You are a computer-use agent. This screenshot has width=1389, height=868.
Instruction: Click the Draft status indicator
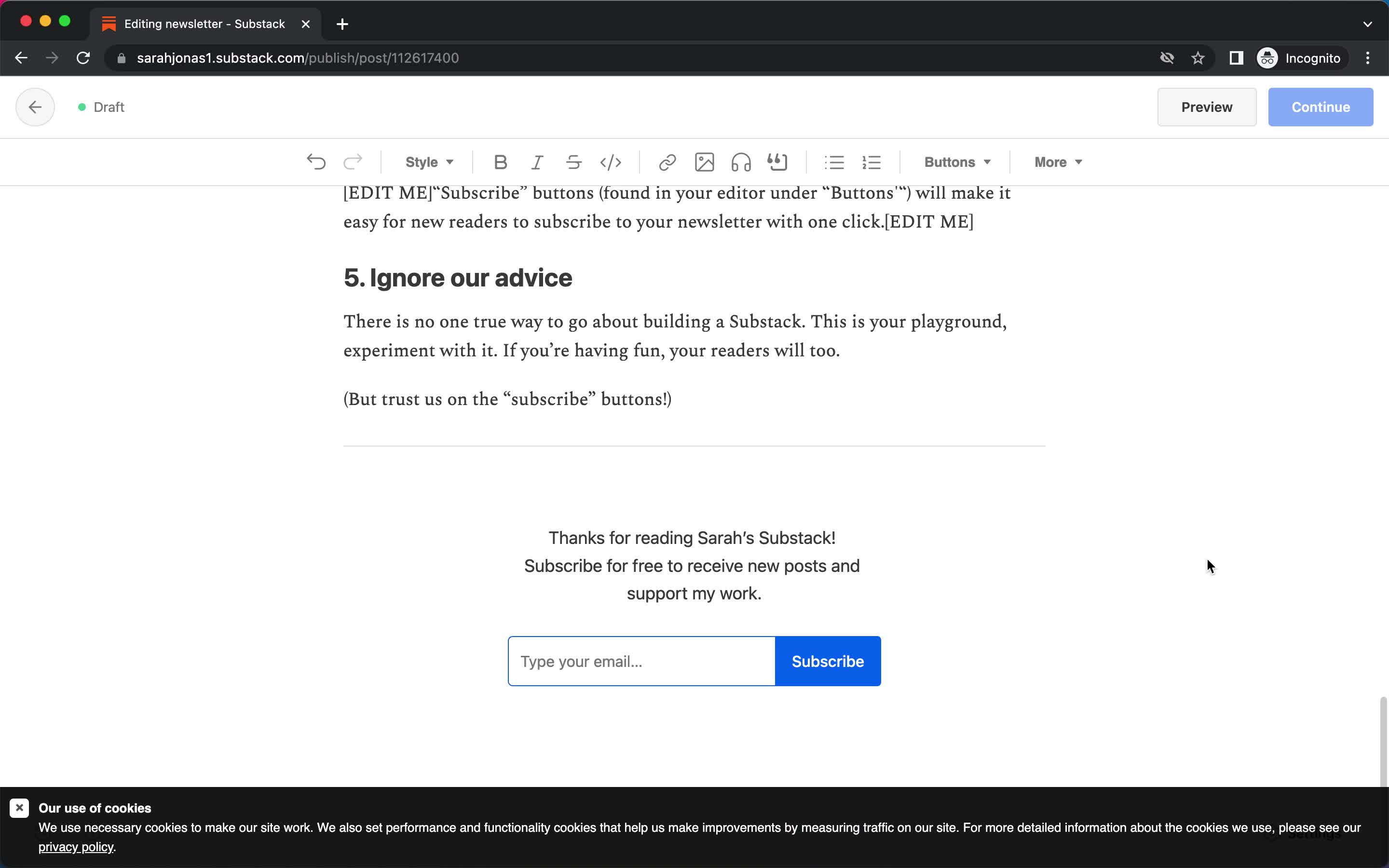[x=102, y=108]
